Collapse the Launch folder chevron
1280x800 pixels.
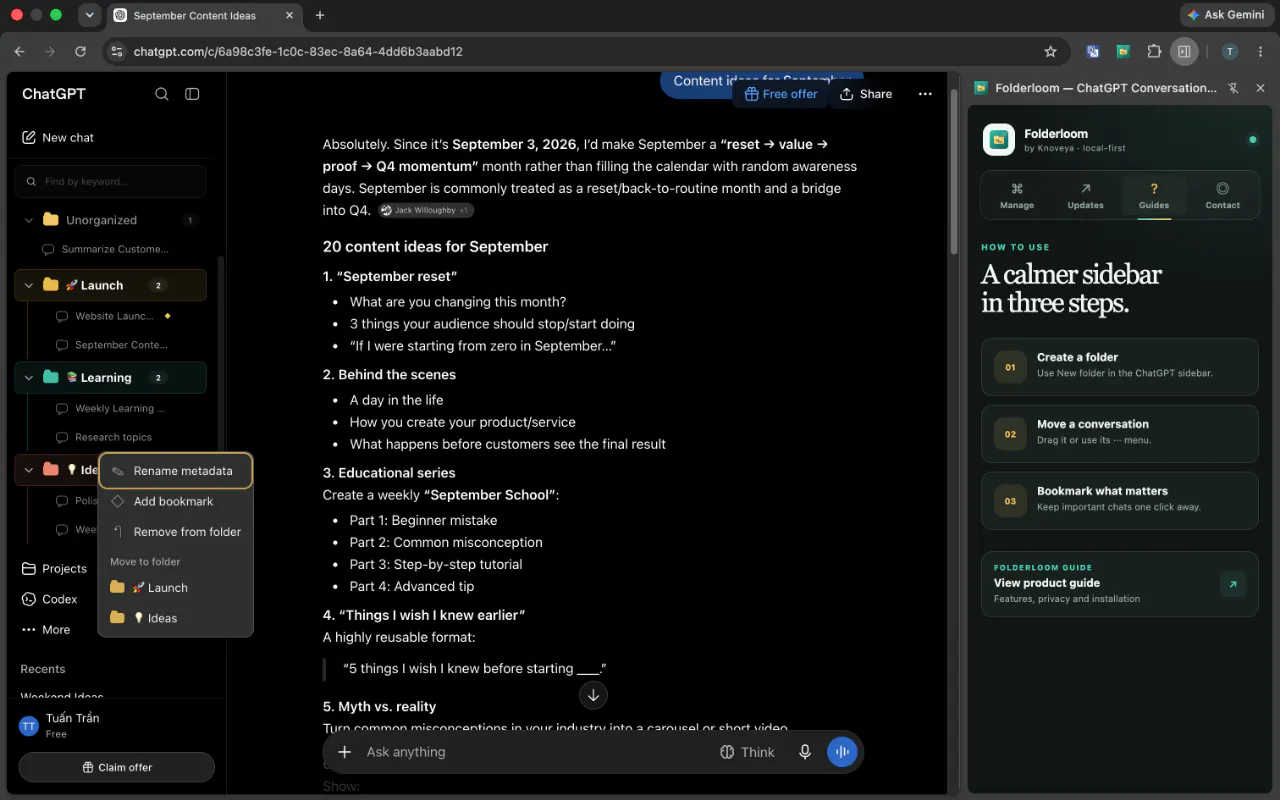[29, 285]
